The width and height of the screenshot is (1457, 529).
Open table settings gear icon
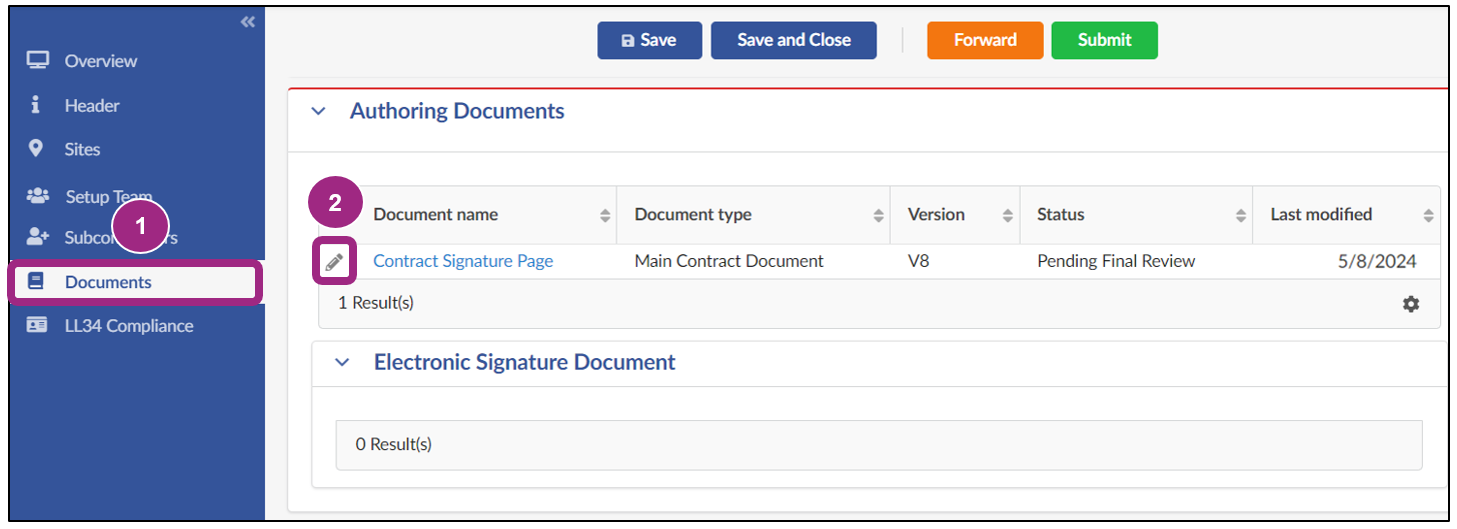pos(1411,304)
